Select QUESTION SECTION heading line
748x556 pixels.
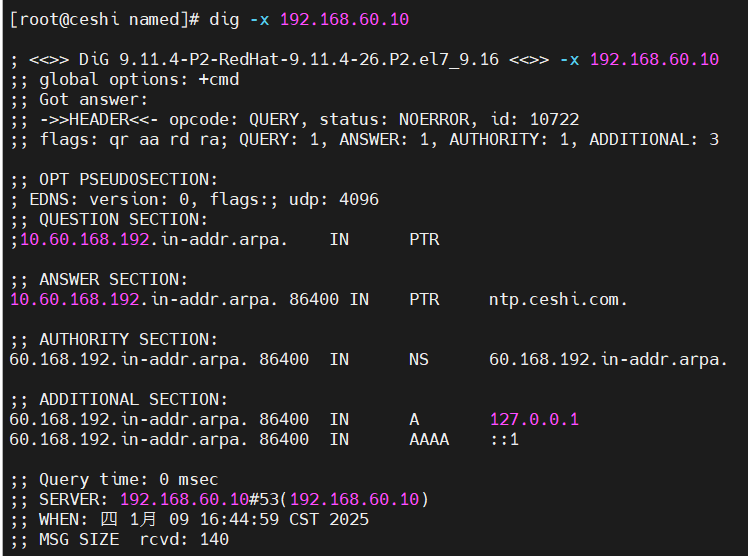pyautogui.click(x=109, y=219)
